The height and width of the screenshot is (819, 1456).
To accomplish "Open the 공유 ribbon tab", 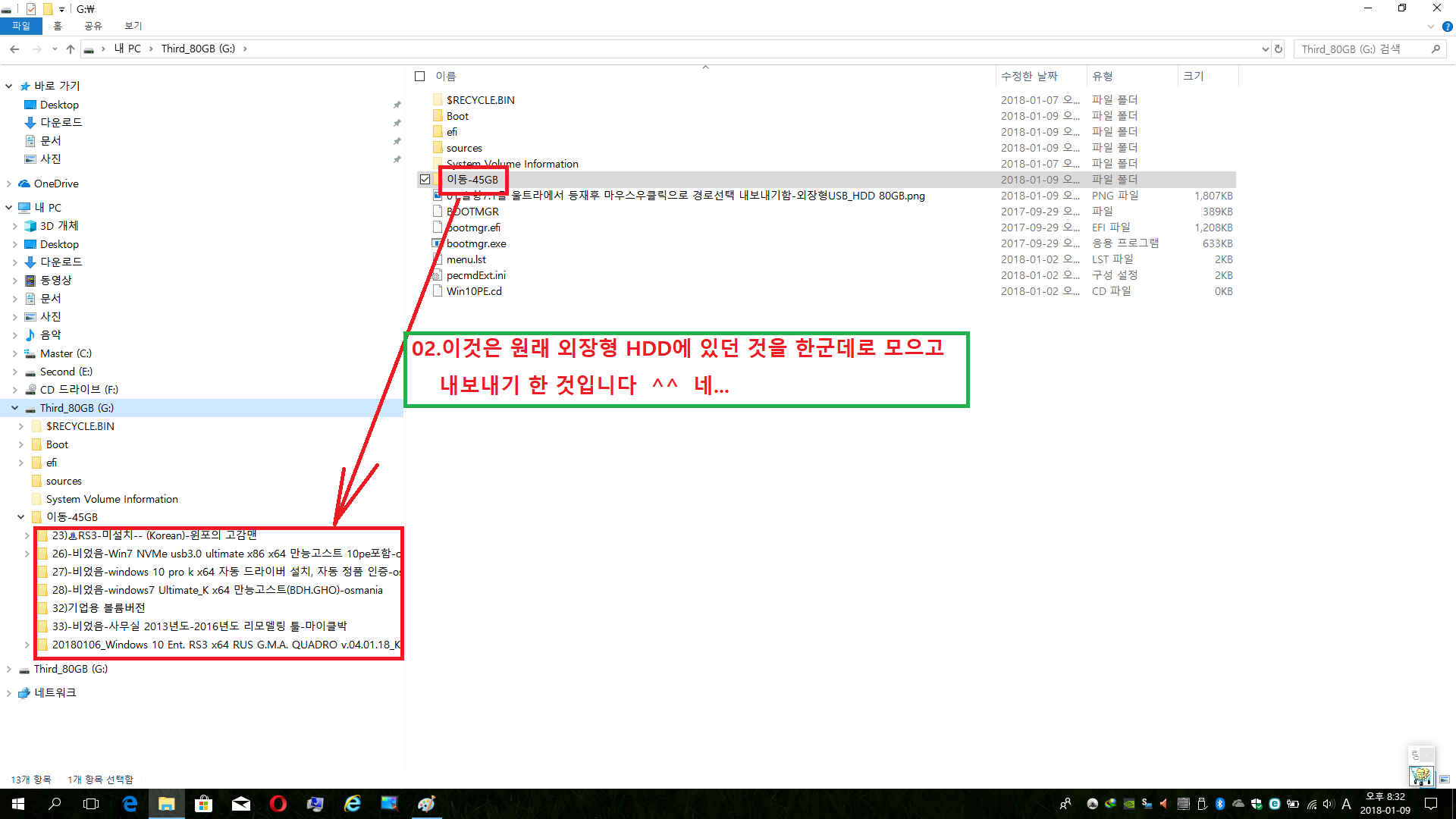I will click(93, 26).
